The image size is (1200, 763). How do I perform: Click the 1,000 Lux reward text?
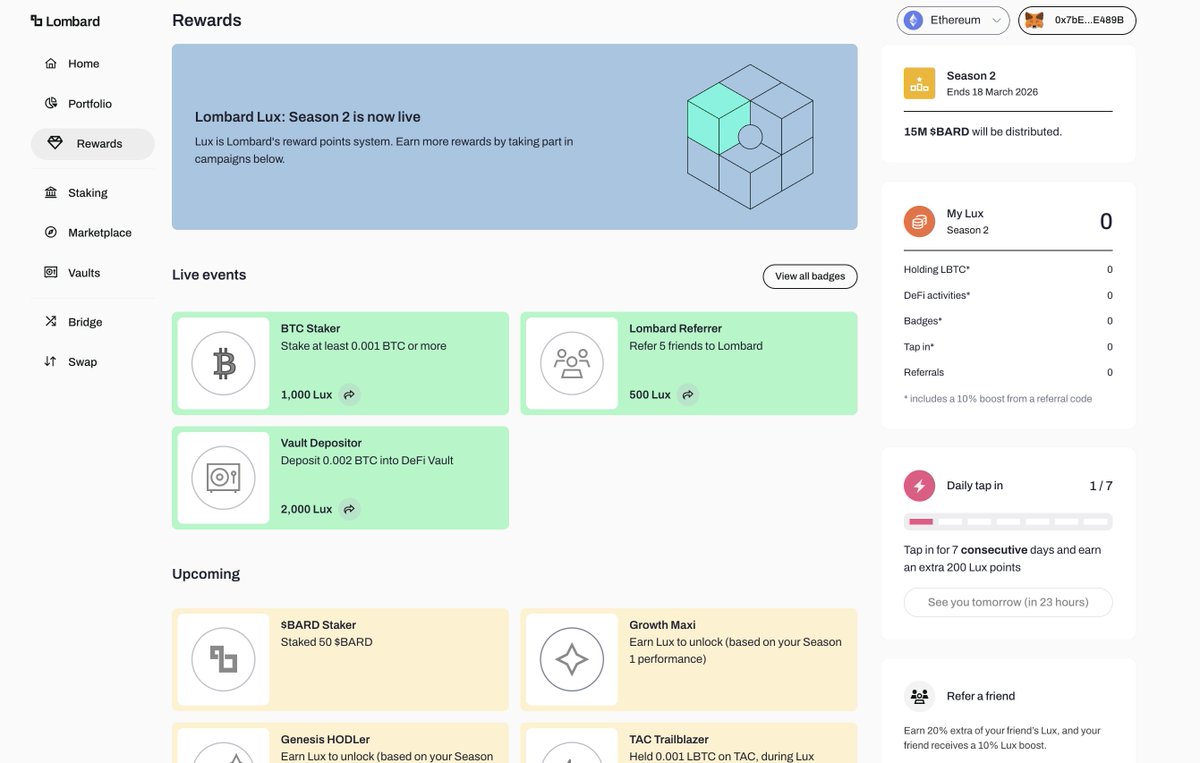point(306,395)
